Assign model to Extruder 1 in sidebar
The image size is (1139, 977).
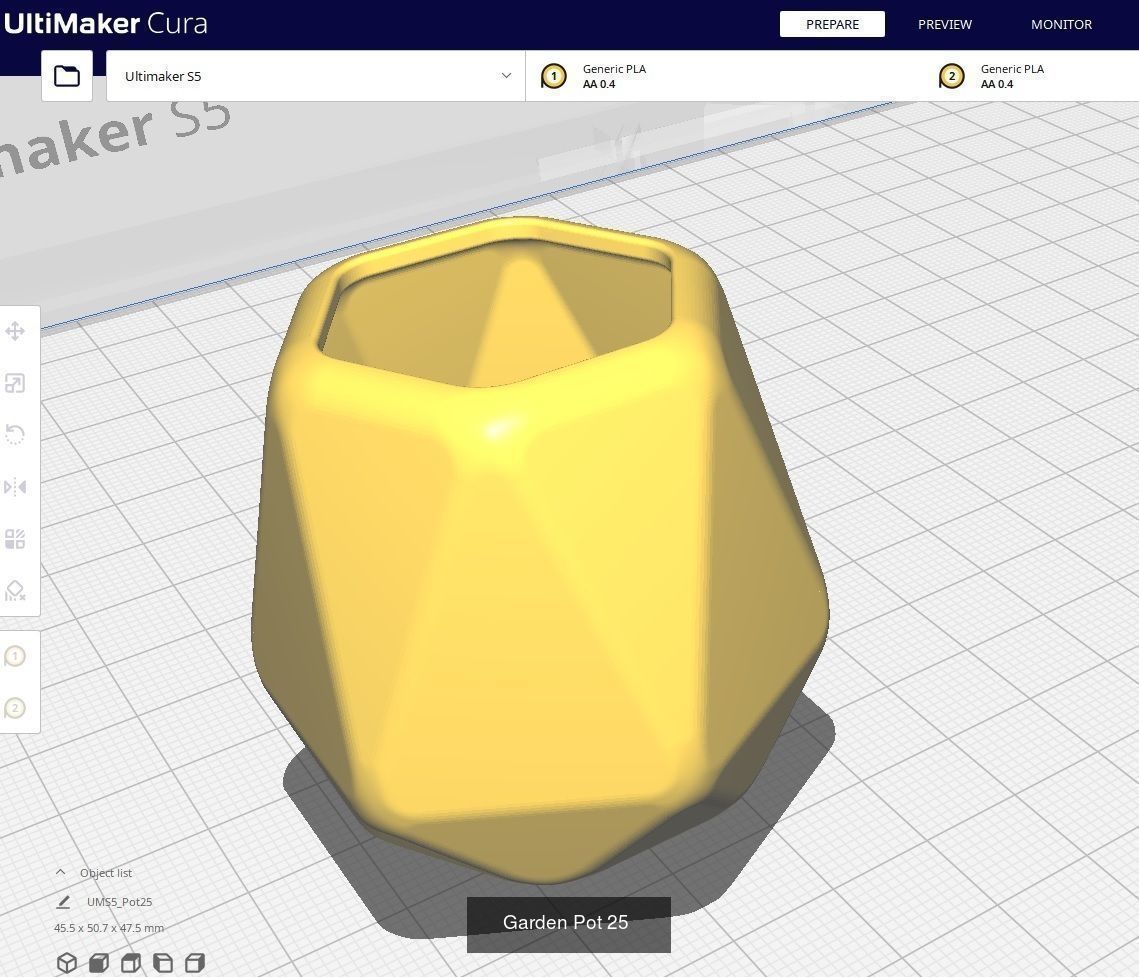[15, 657]
